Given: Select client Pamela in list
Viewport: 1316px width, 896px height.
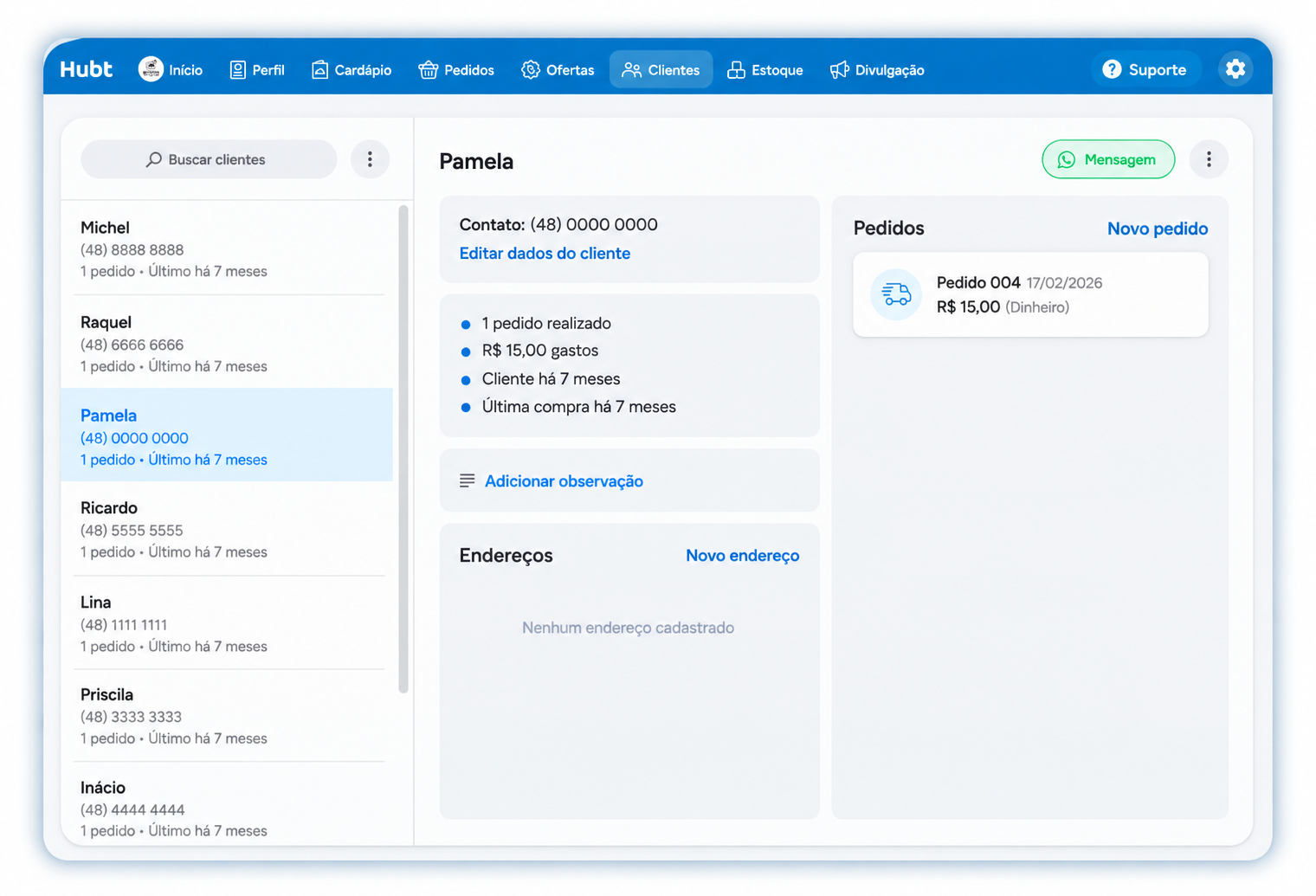Looking at the screenshot, I should [227, 435].
